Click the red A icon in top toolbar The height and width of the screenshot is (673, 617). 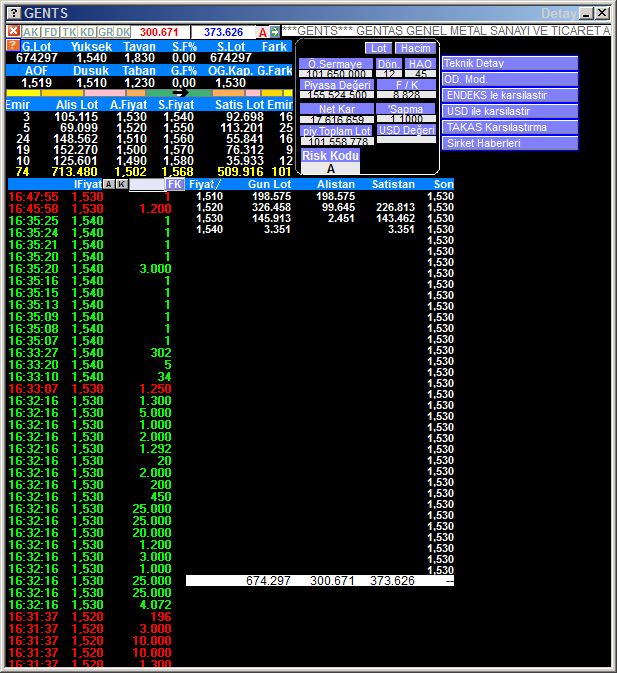263,32
